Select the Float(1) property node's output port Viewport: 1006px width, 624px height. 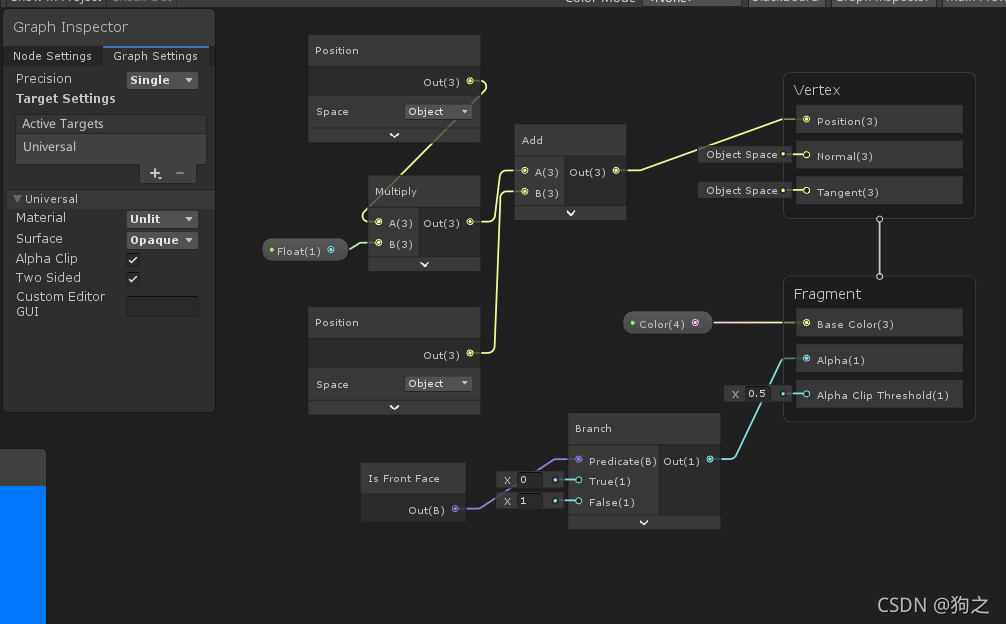[333, 250]
